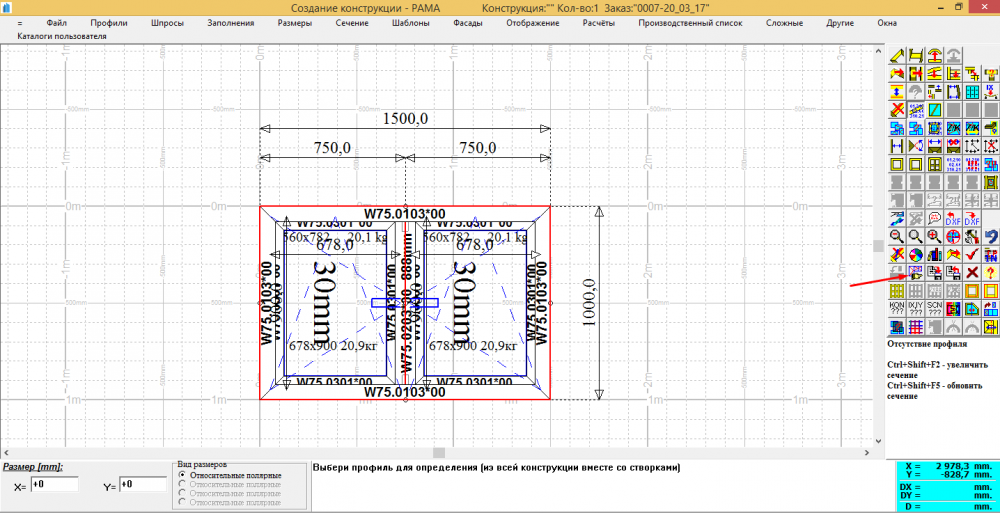Click the yellow three-pane frame icon
Viewport: 1000px width, 513px height.
tap(936, 163)
